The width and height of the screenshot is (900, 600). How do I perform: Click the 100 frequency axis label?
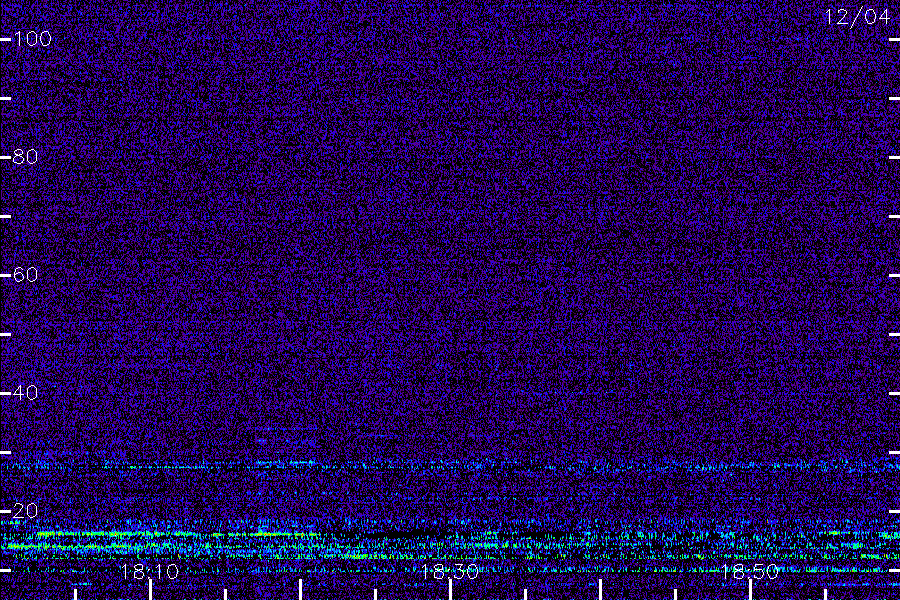[x=33, y=39]
